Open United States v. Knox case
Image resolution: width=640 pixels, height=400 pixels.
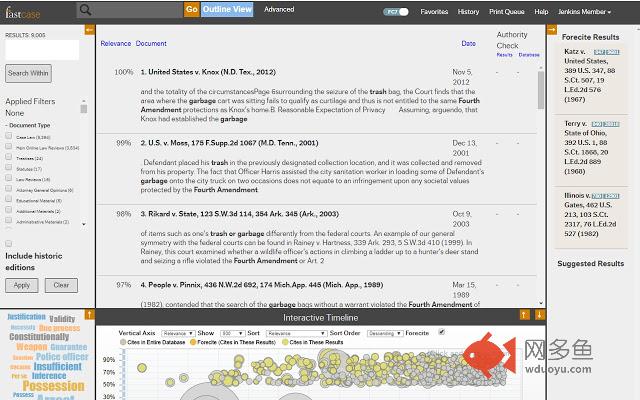point(208,72)
